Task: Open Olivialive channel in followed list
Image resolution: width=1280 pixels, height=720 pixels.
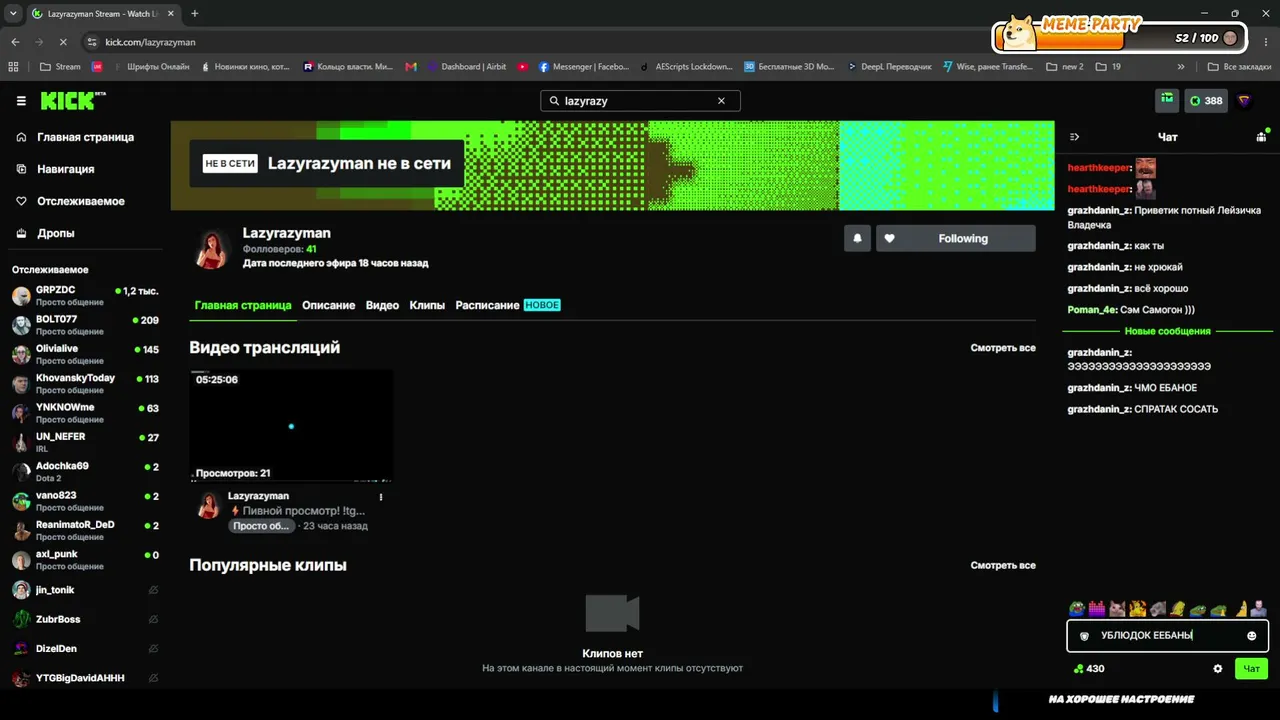Action: pos(86,355)
